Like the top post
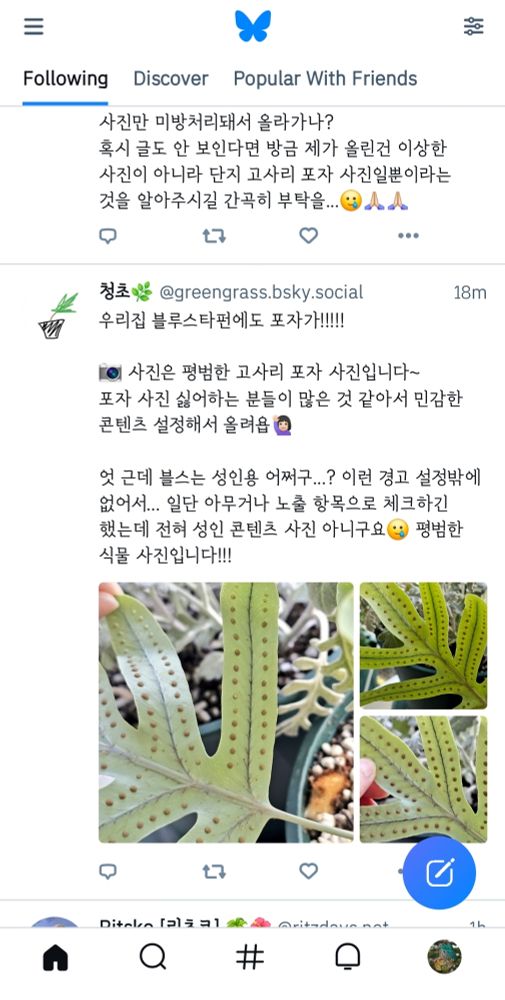The height and width of the screenshot is (1000, 505). 309,236
